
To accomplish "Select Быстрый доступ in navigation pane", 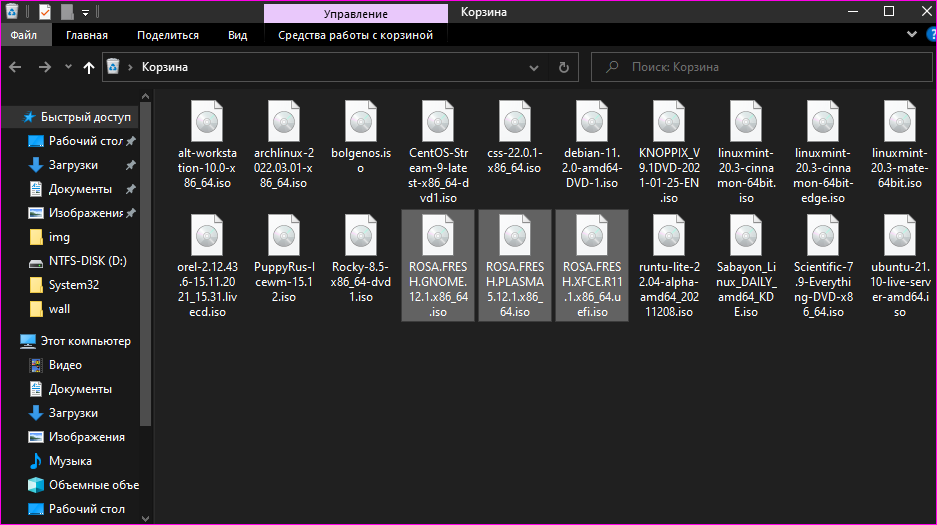I will [x=85, y=117].
